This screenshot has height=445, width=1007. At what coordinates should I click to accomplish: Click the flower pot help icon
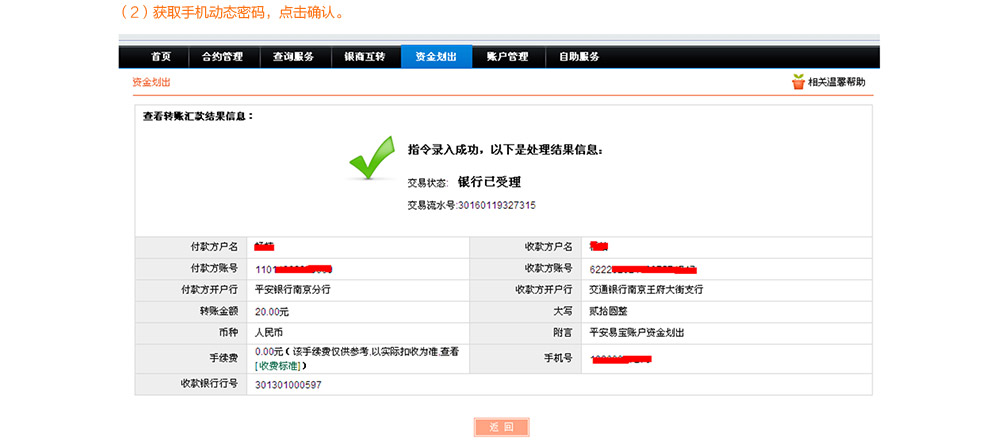click(x=798, y=82)
